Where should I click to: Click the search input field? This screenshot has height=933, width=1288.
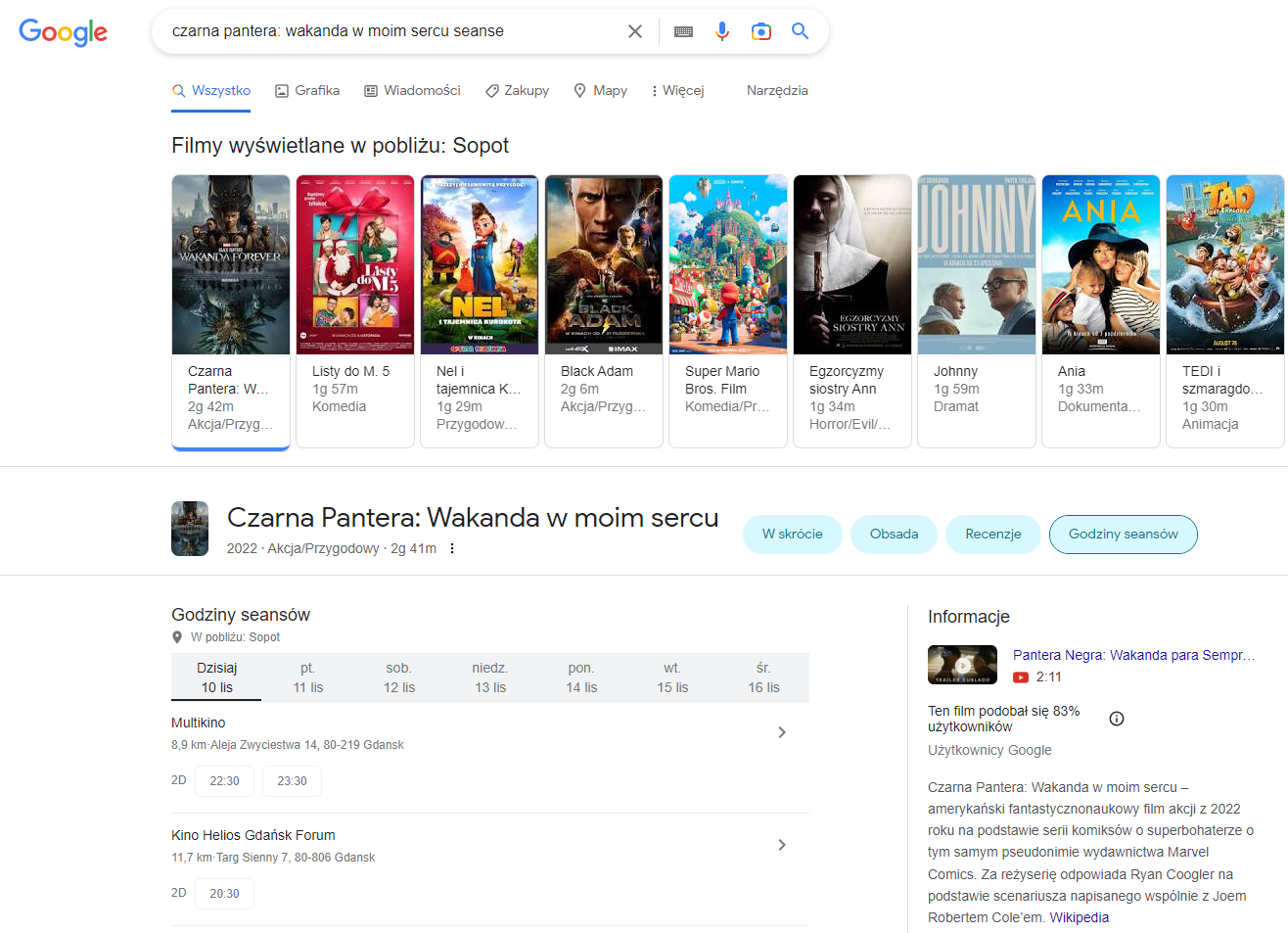pyautogui.click(x=391, y=31)
